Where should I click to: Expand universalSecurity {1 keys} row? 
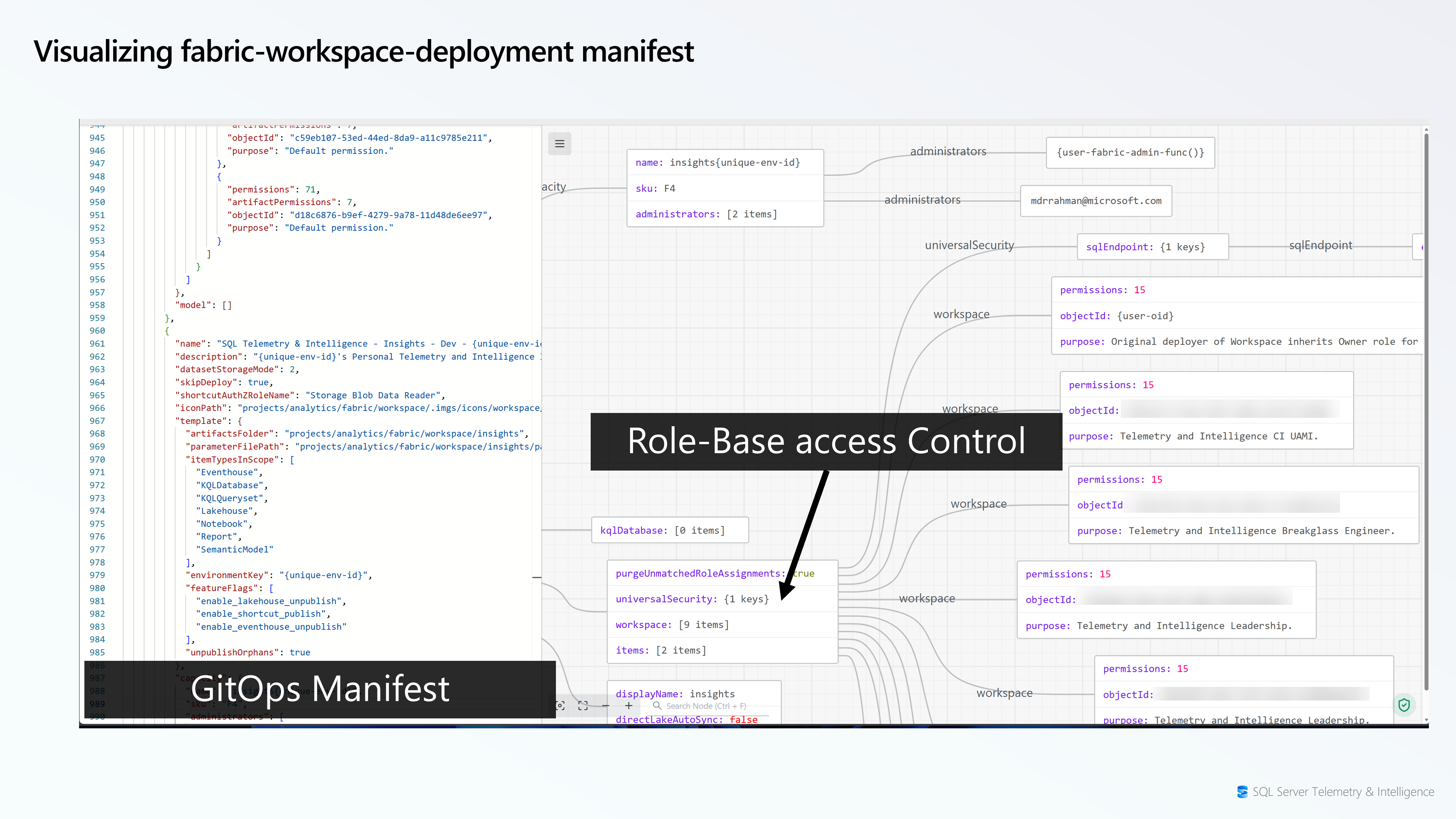[x=692, y=599]
